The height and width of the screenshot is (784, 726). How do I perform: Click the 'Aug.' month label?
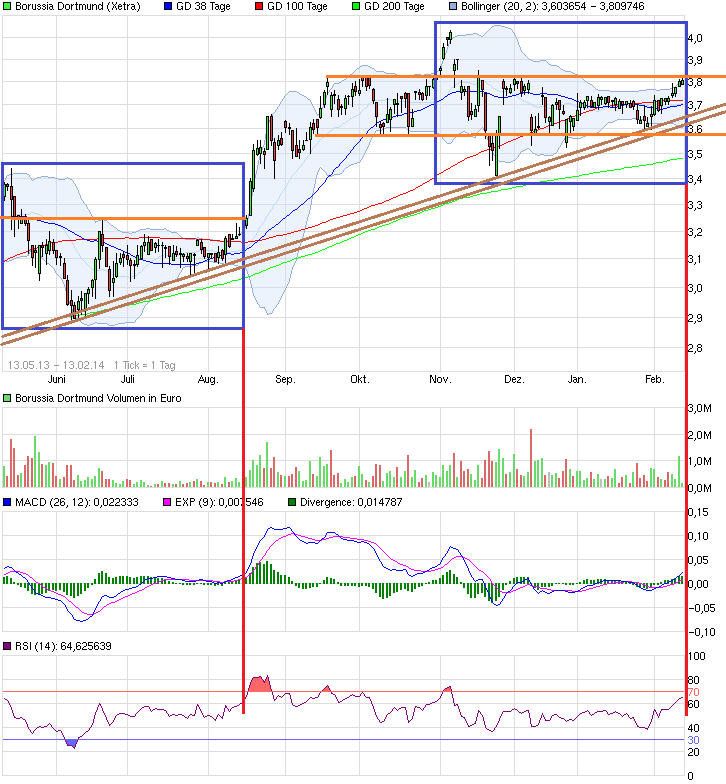coord(208,380)
